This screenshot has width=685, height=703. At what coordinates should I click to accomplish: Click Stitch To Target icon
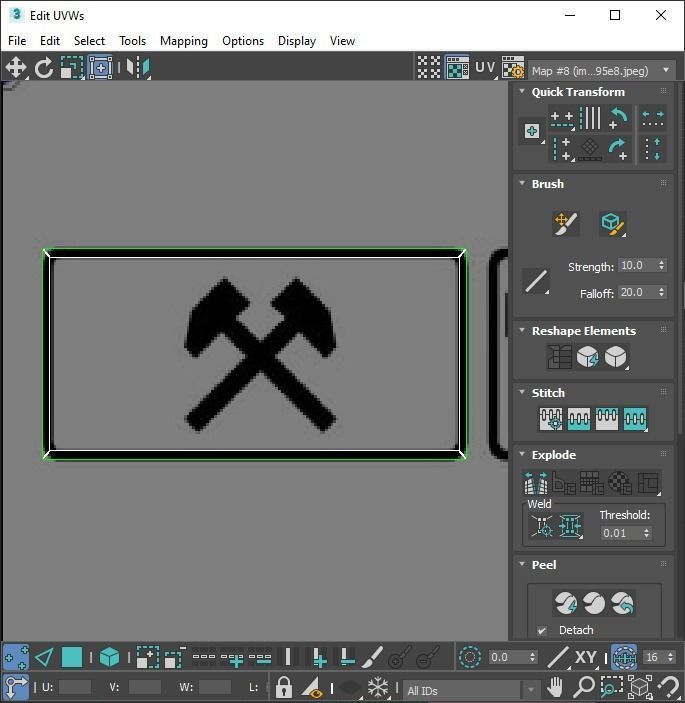[551, 419]
